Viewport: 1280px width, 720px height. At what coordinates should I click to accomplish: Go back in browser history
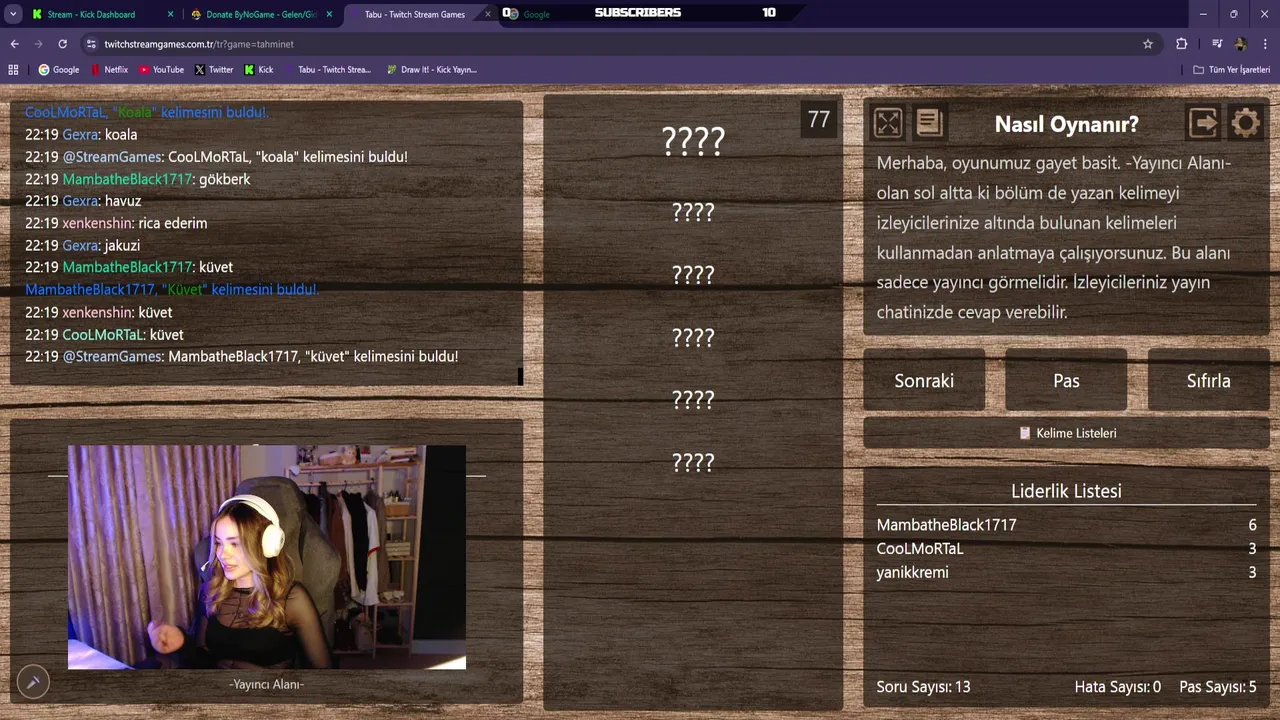[14, 44]
